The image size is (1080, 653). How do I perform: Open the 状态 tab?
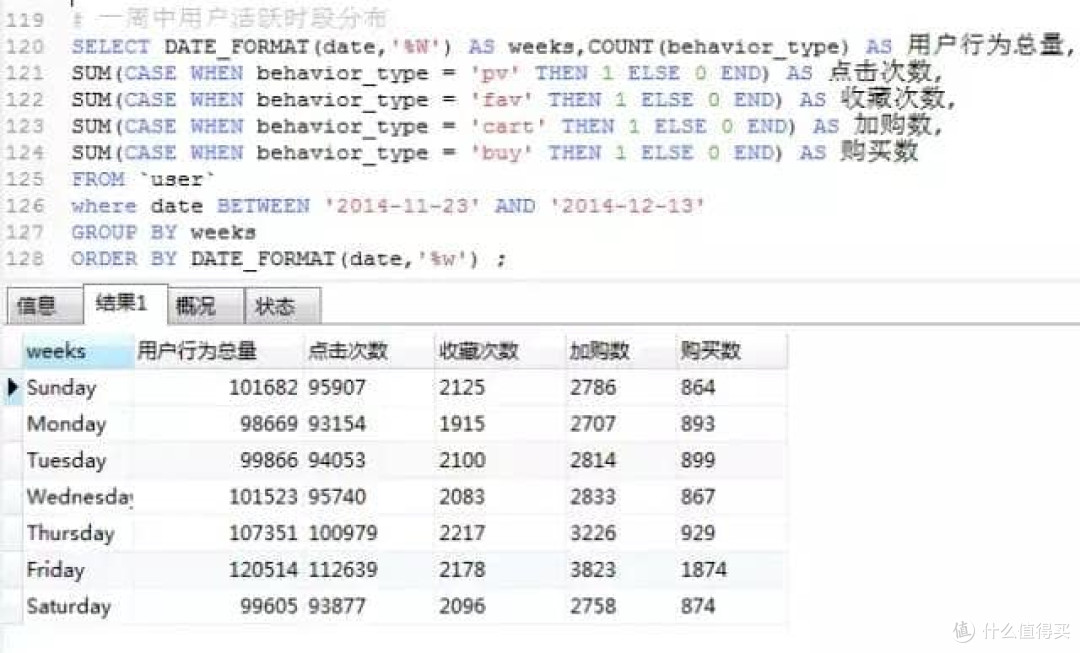(x=282, y=305)
